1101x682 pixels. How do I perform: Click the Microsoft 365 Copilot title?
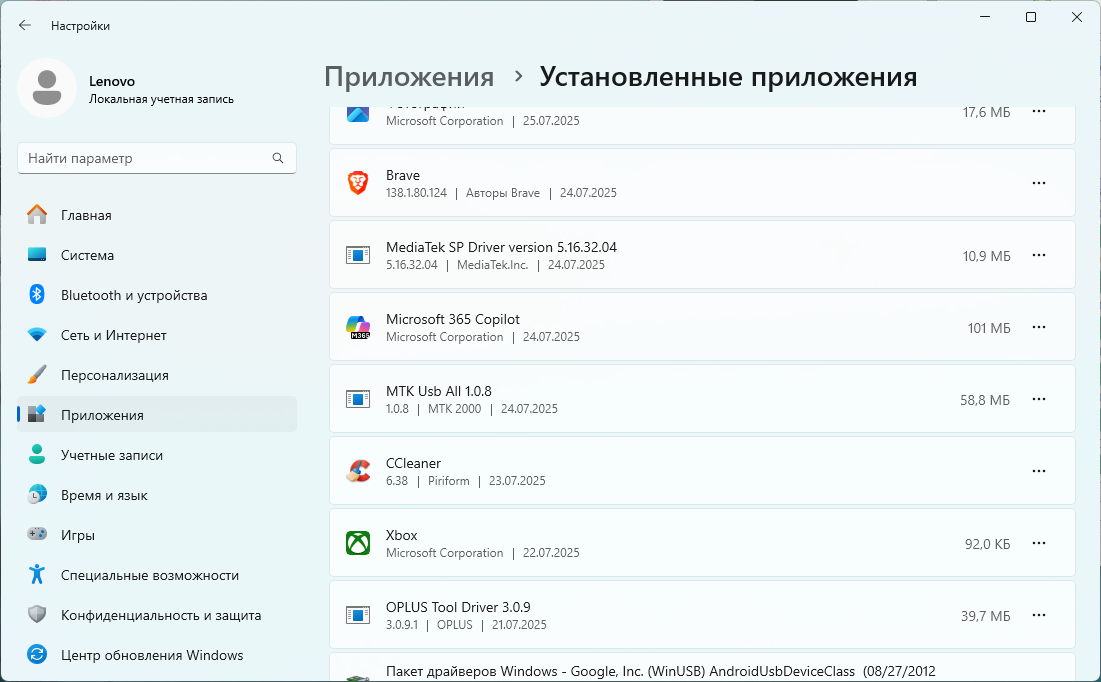pyautogui.click(x=452, y=320)
